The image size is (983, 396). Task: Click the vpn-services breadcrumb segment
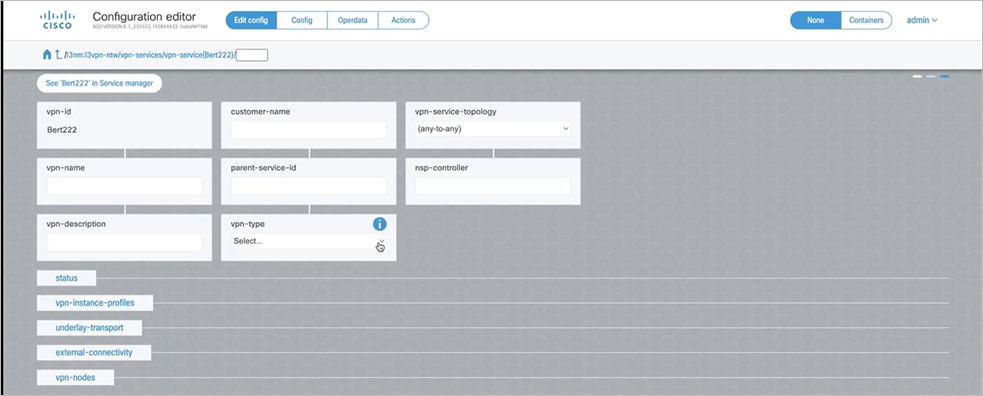pyautogui.click(x=142, y=55)
